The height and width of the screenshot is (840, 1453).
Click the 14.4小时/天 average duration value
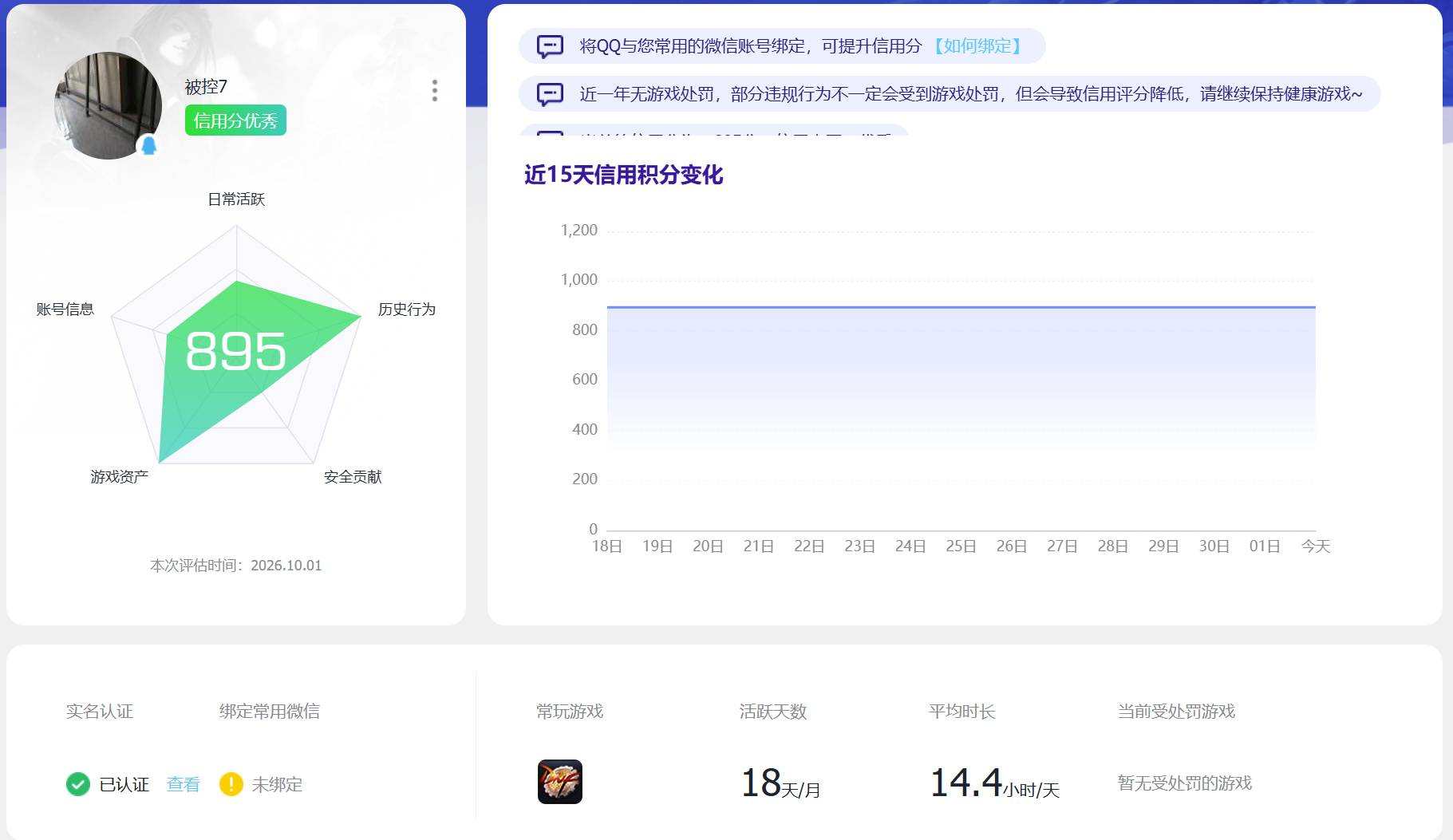click(994, 783)
